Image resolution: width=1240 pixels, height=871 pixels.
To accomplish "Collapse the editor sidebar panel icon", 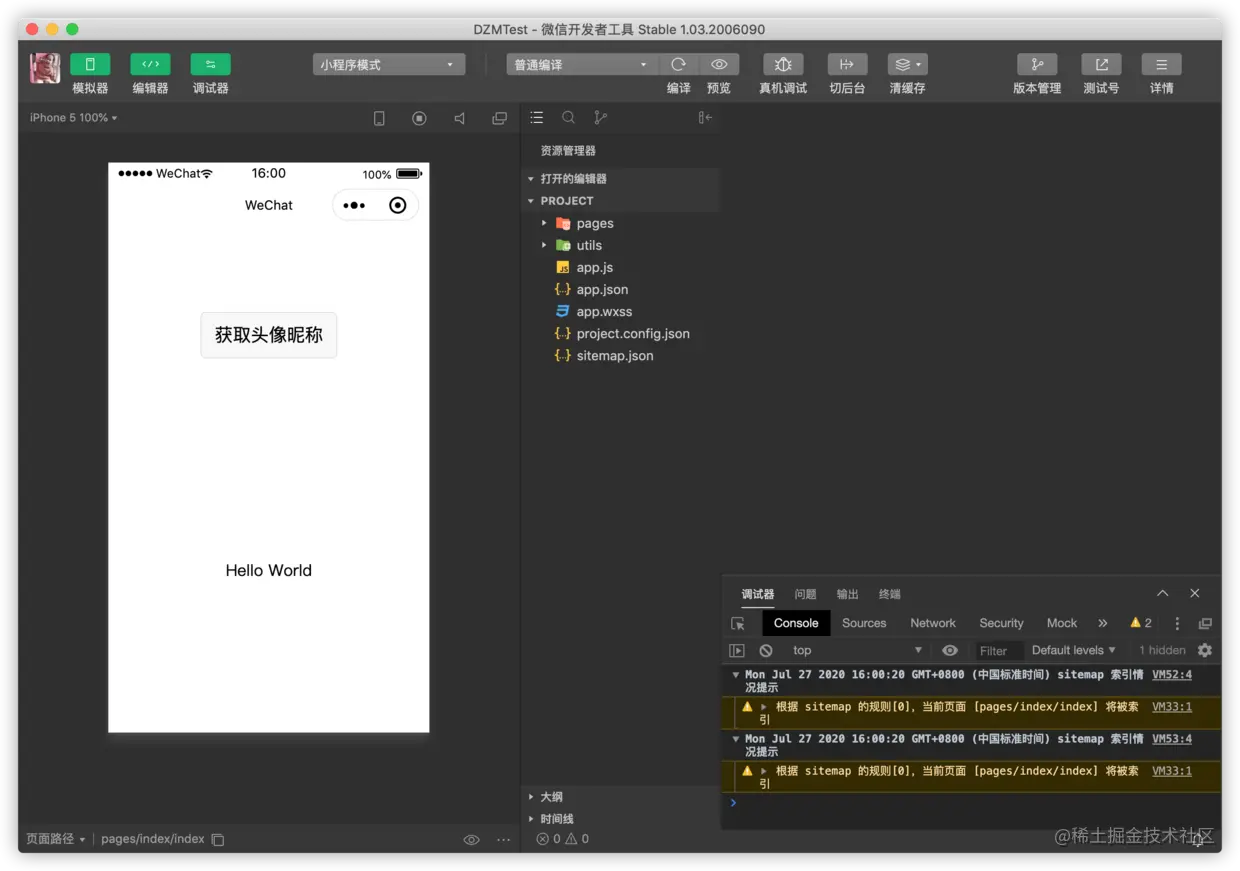I will 705,118.
